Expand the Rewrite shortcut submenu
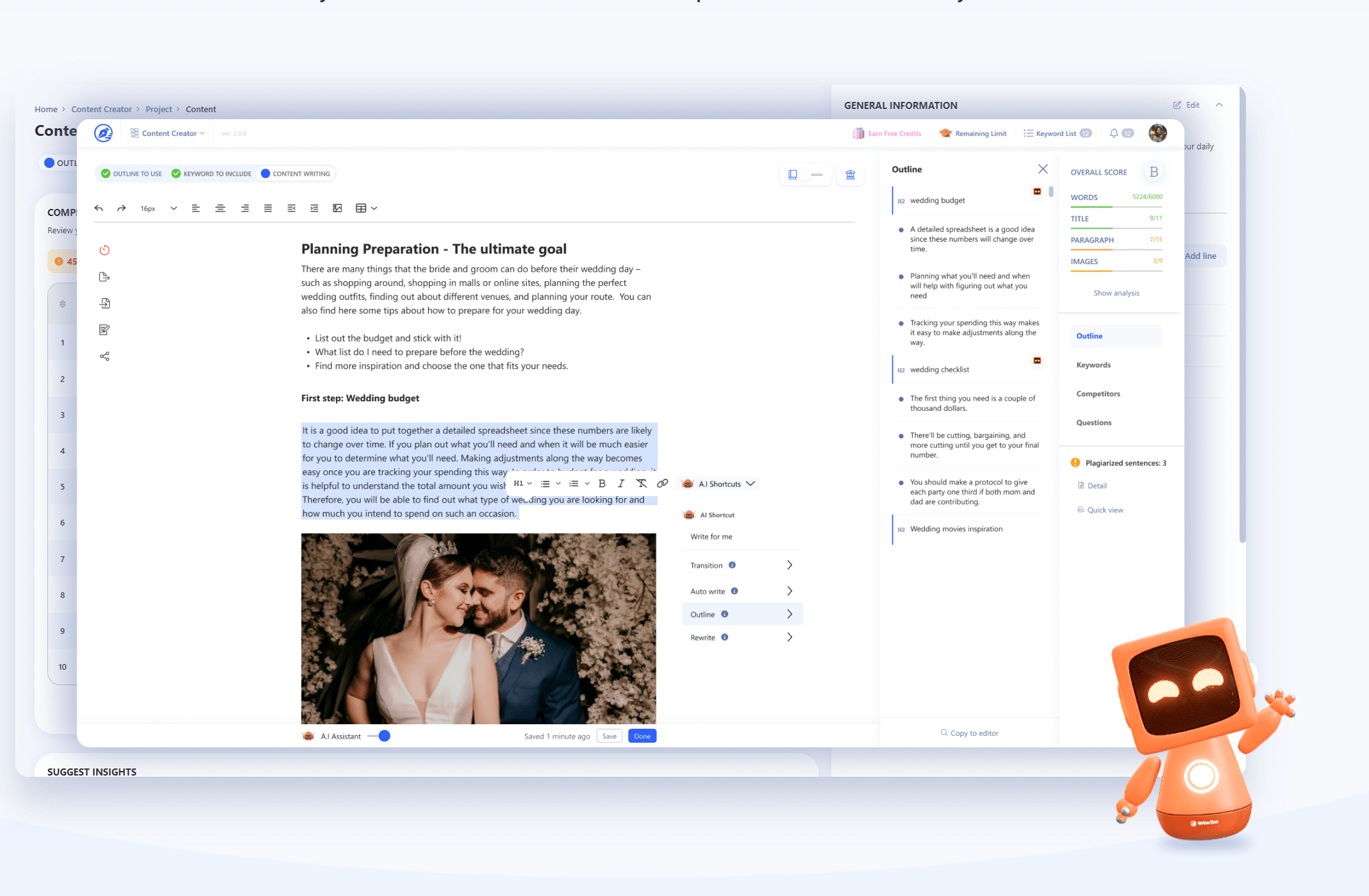 [790, 638]
